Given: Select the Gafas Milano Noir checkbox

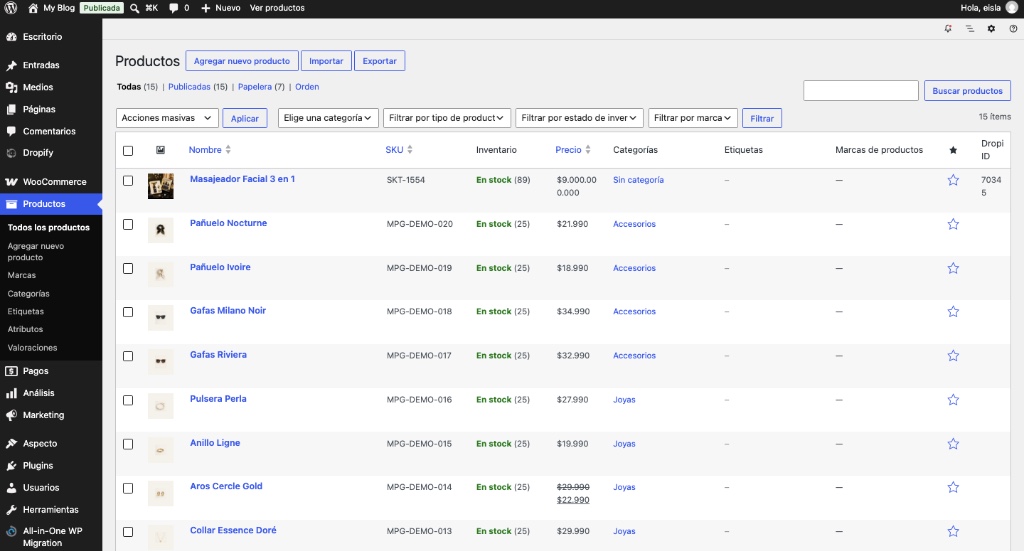Looking at the screenshot, I should 128,312.
